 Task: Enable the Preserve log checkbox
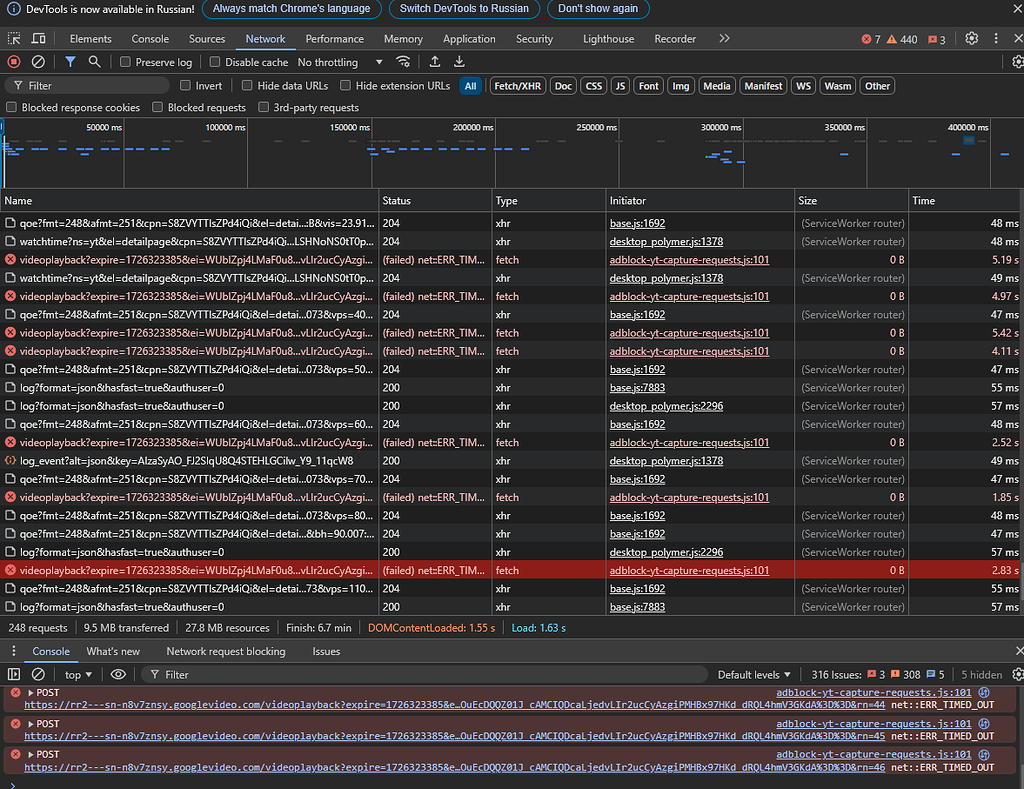pyautogui.click(x=125, y=62)
